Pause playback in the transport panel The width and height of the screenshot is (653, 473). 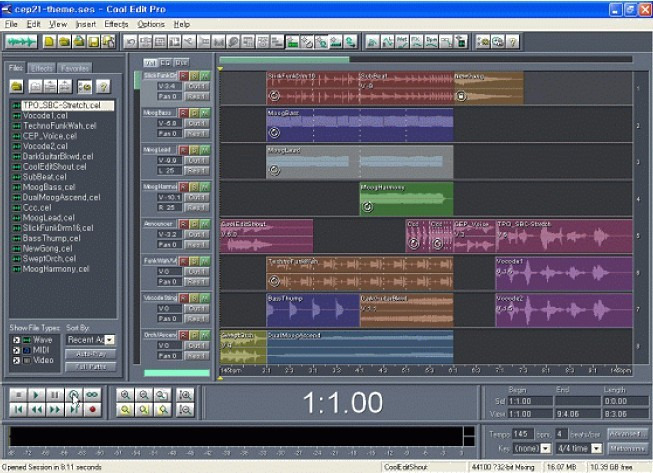pyautogui.click(x=55, y=395)
